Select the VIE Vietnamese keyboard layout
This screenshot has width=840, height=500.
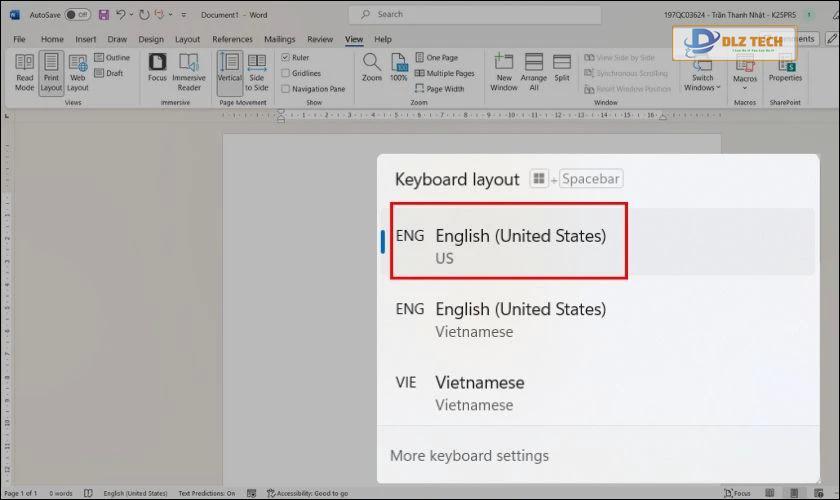coord(598,393)
